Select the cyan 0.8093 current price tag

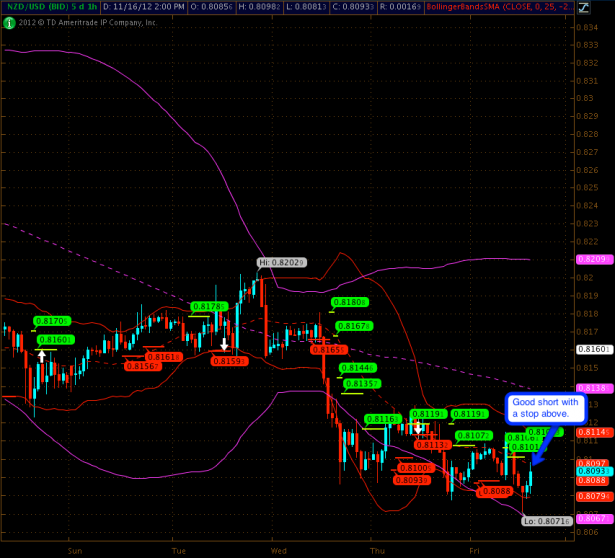(594, 470)
